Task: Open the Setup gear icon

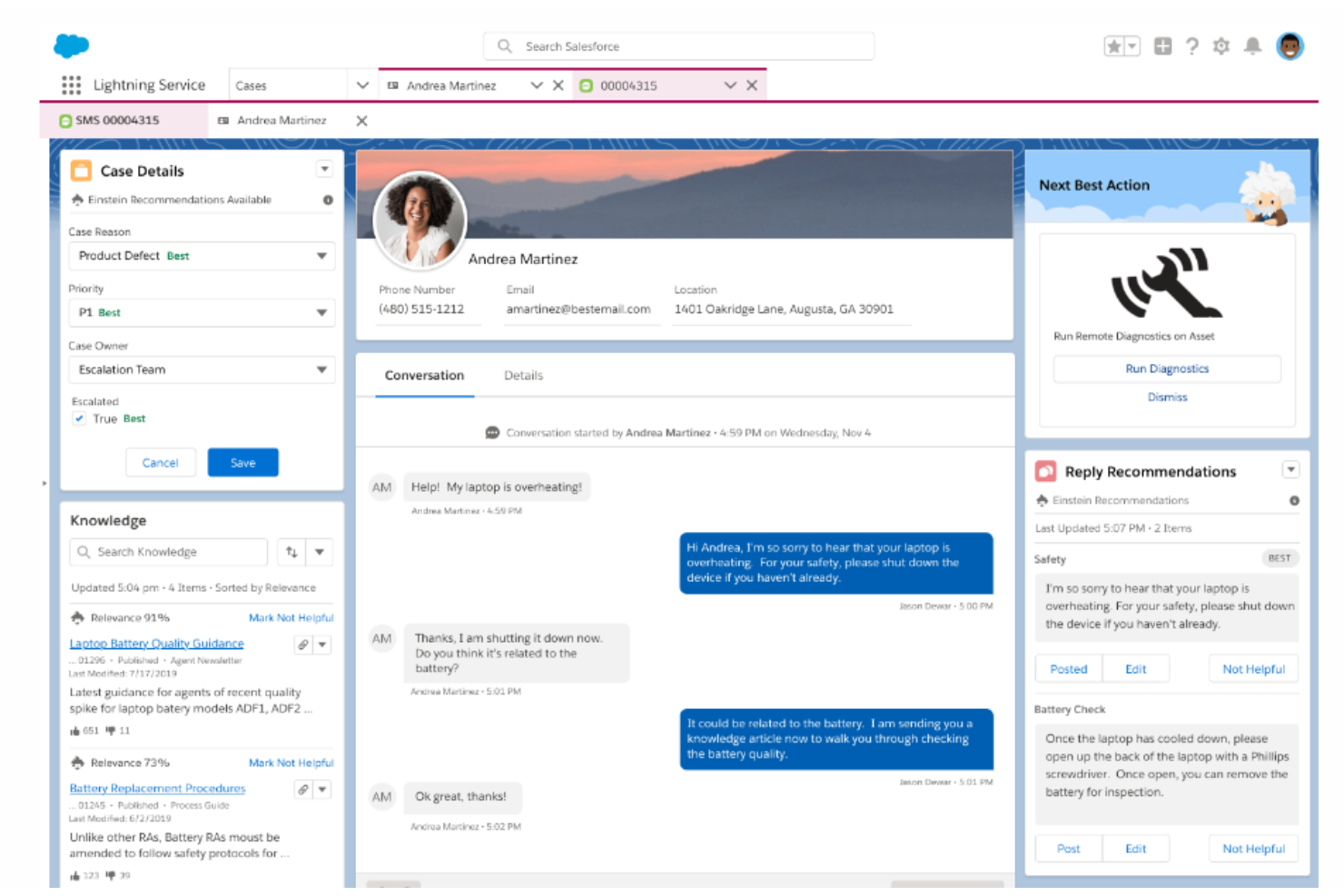Action: pyautogui.click(x=1221, y=45)
